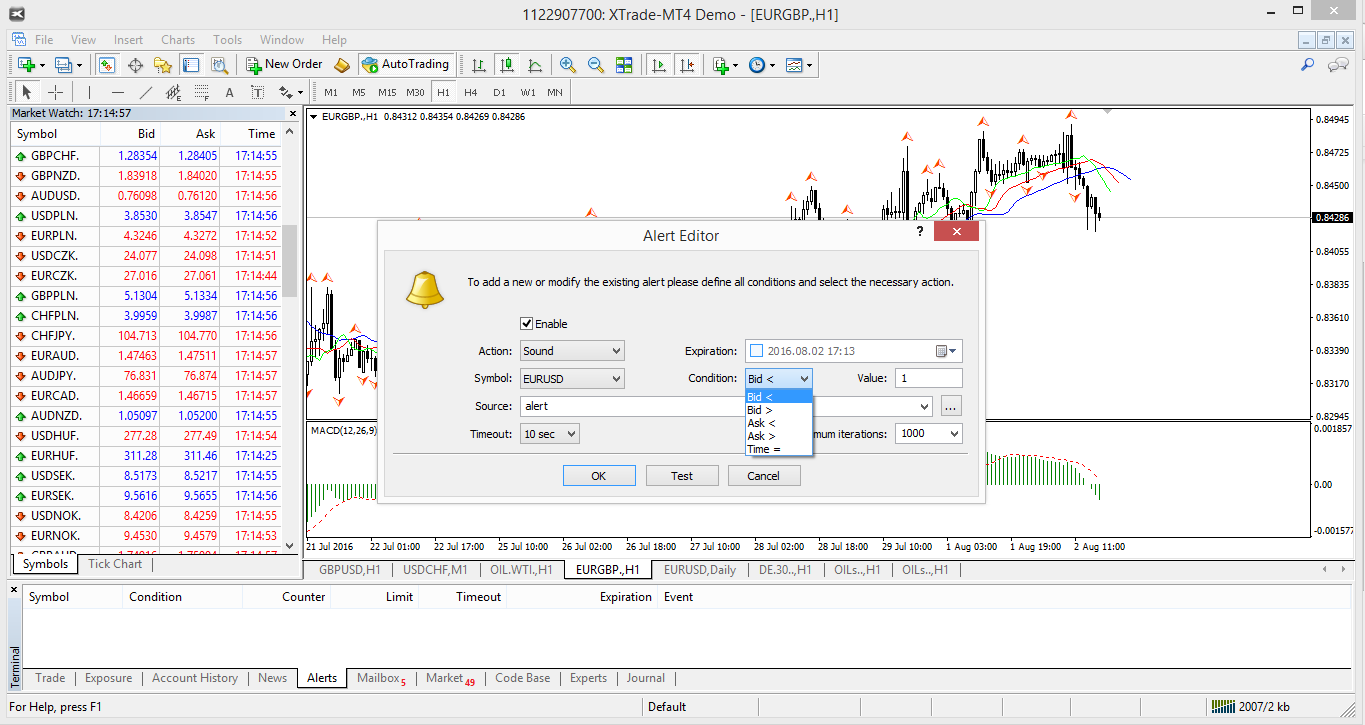1365x725 pixels.
Task: Enable the Expiration date checkbox
Action: [755, 350]
